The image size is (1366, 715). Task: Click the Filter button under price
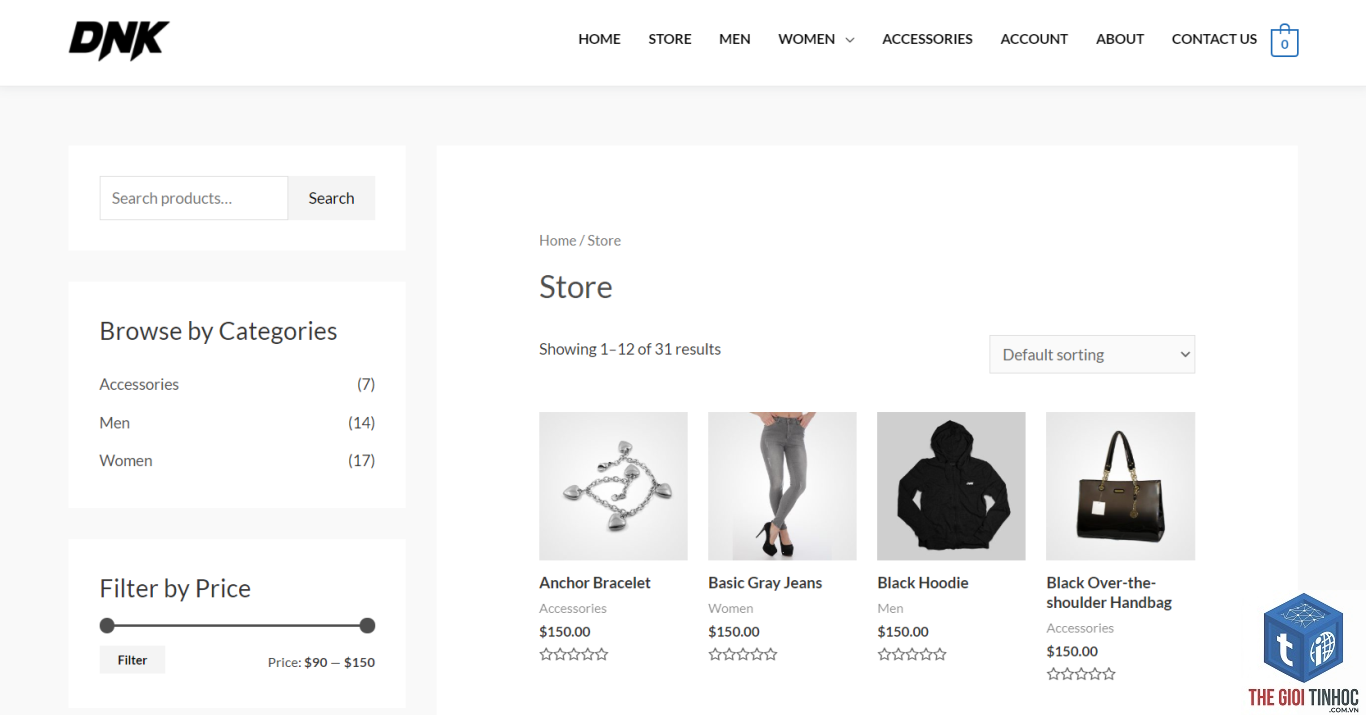tap(132, 660)
